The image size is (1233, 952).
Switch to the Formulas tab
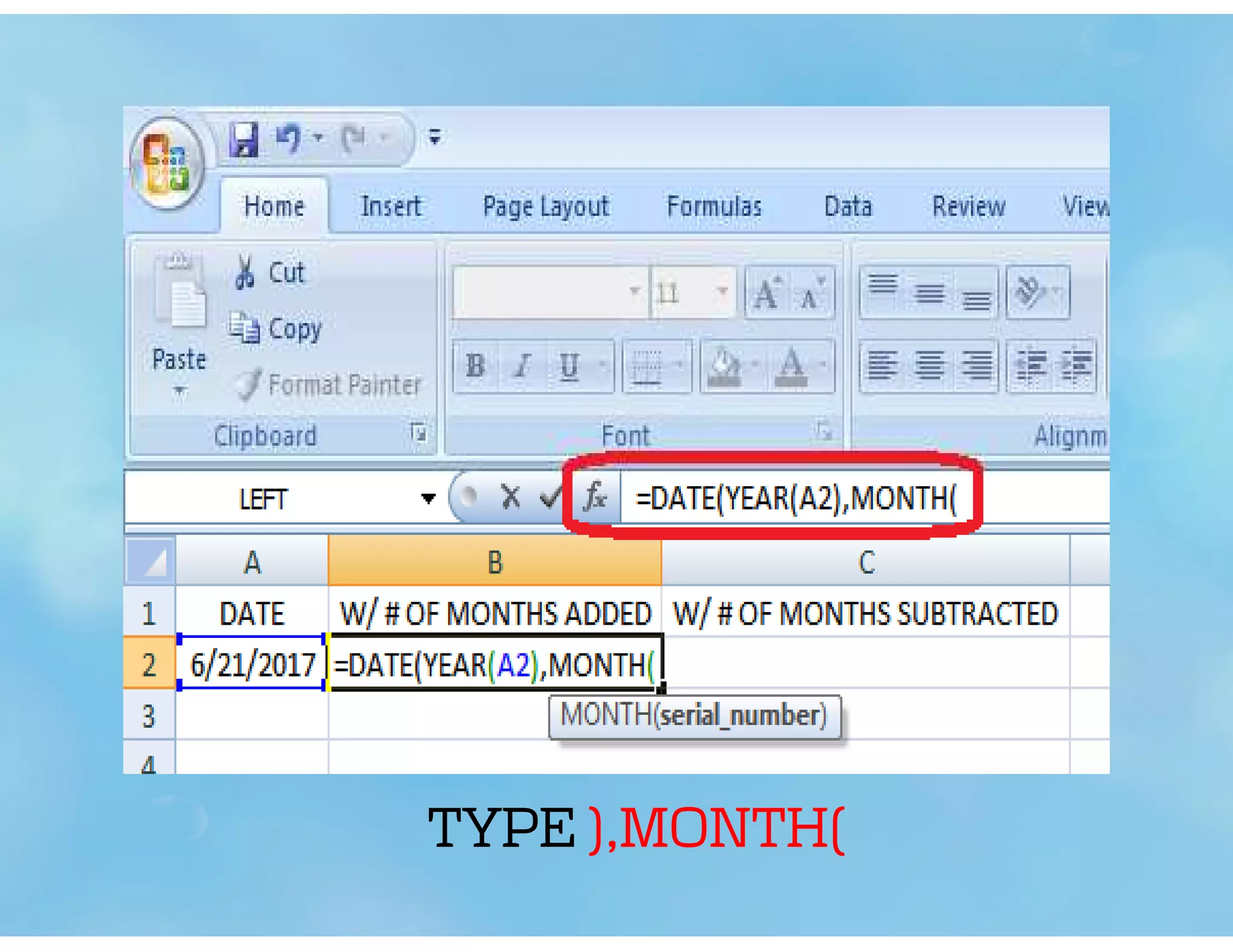click(x=714, y=206)
